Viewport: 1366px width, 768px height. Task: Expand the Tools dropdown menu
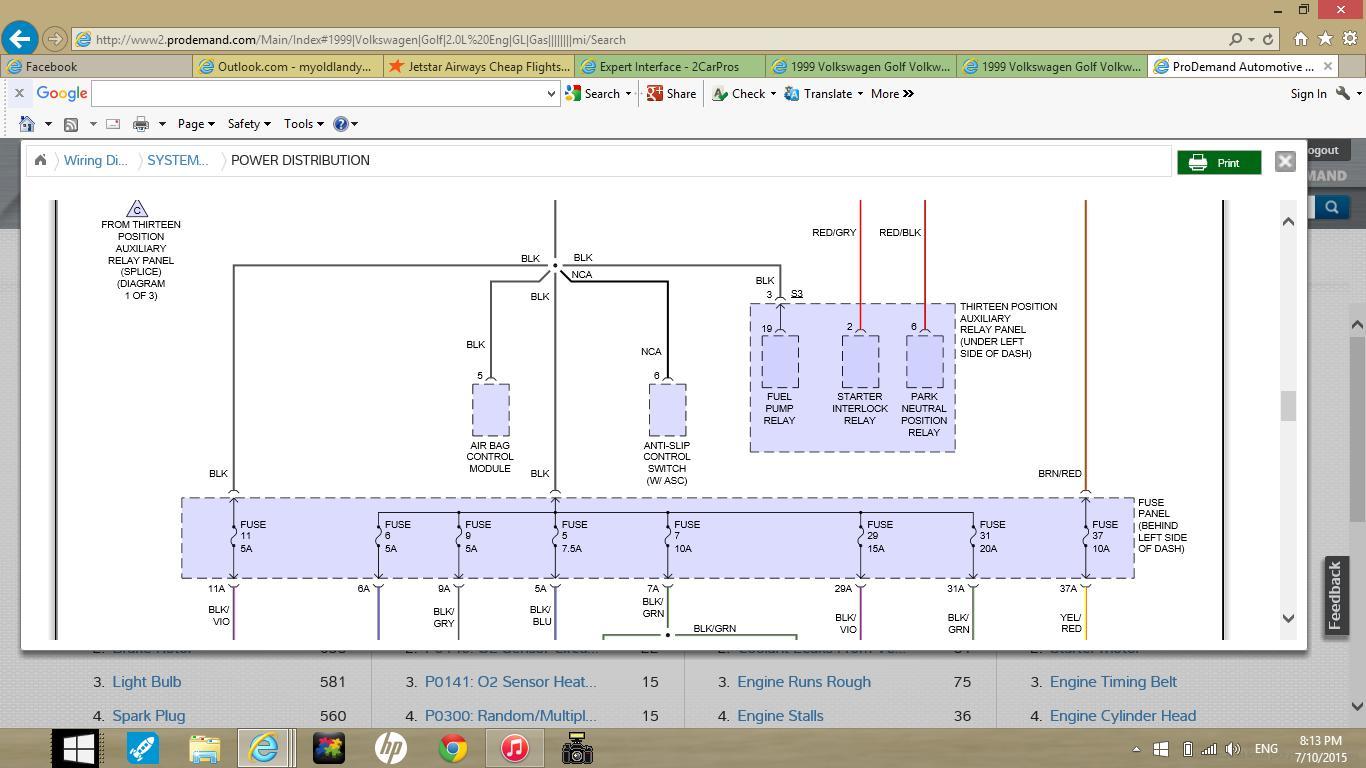(303, 124)
